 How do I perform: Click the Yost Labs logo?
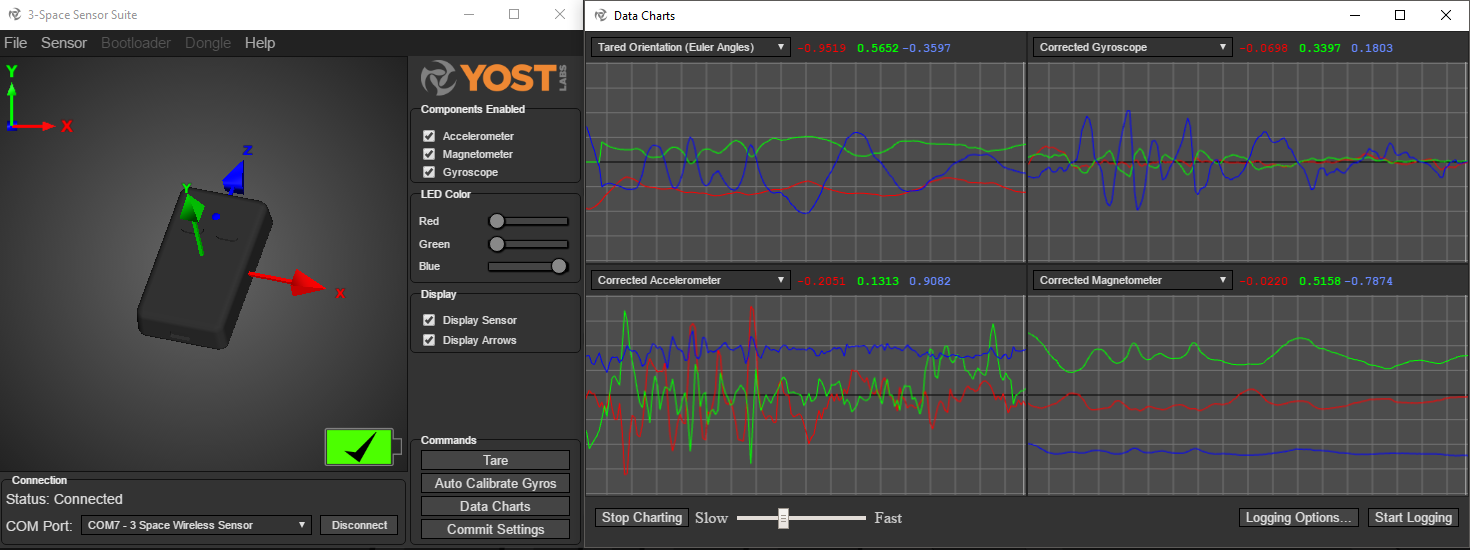point(495,78)
